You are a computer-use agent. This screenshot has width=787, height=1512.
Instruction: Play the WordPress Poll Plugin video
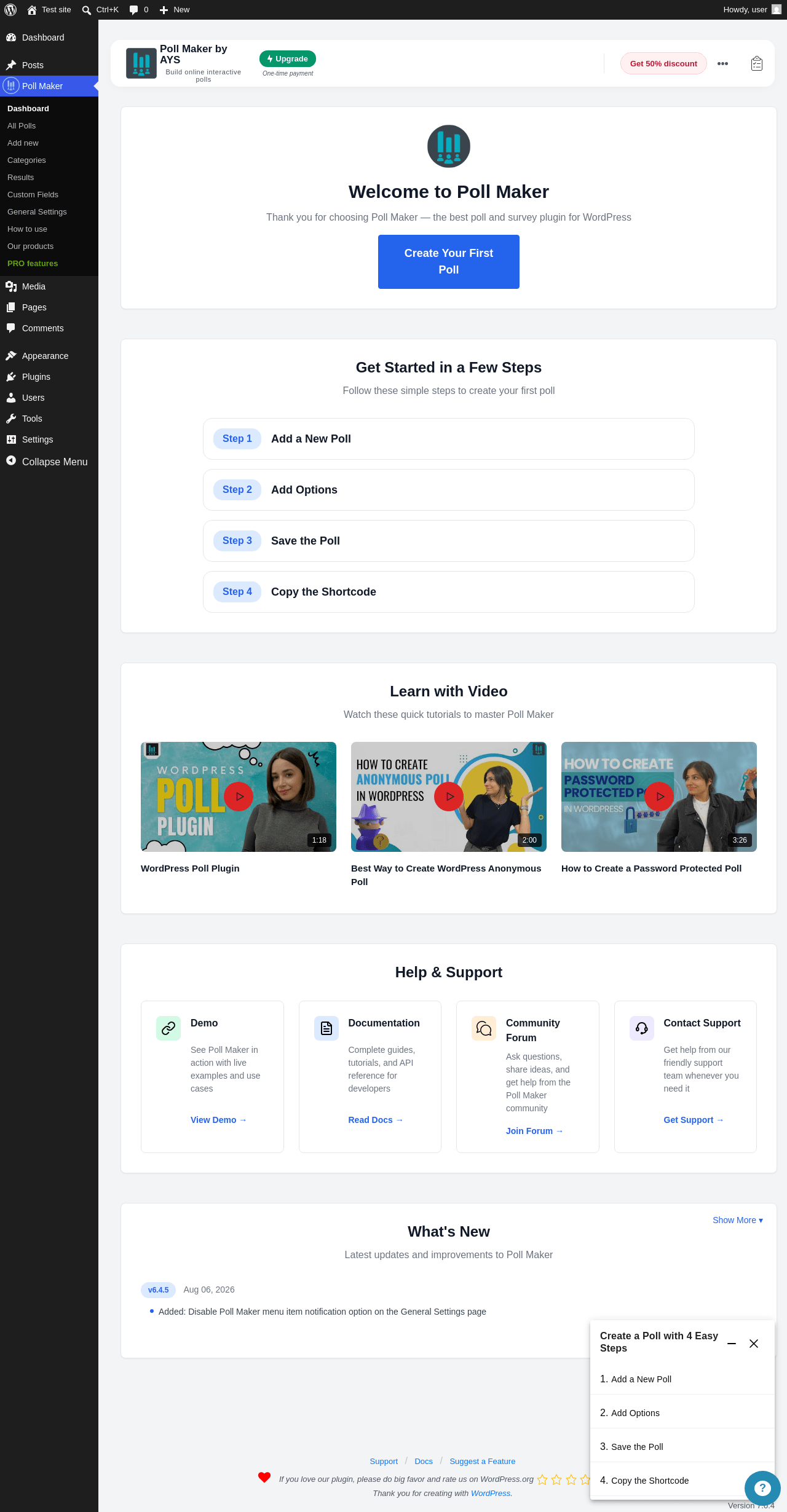point(239,797)
